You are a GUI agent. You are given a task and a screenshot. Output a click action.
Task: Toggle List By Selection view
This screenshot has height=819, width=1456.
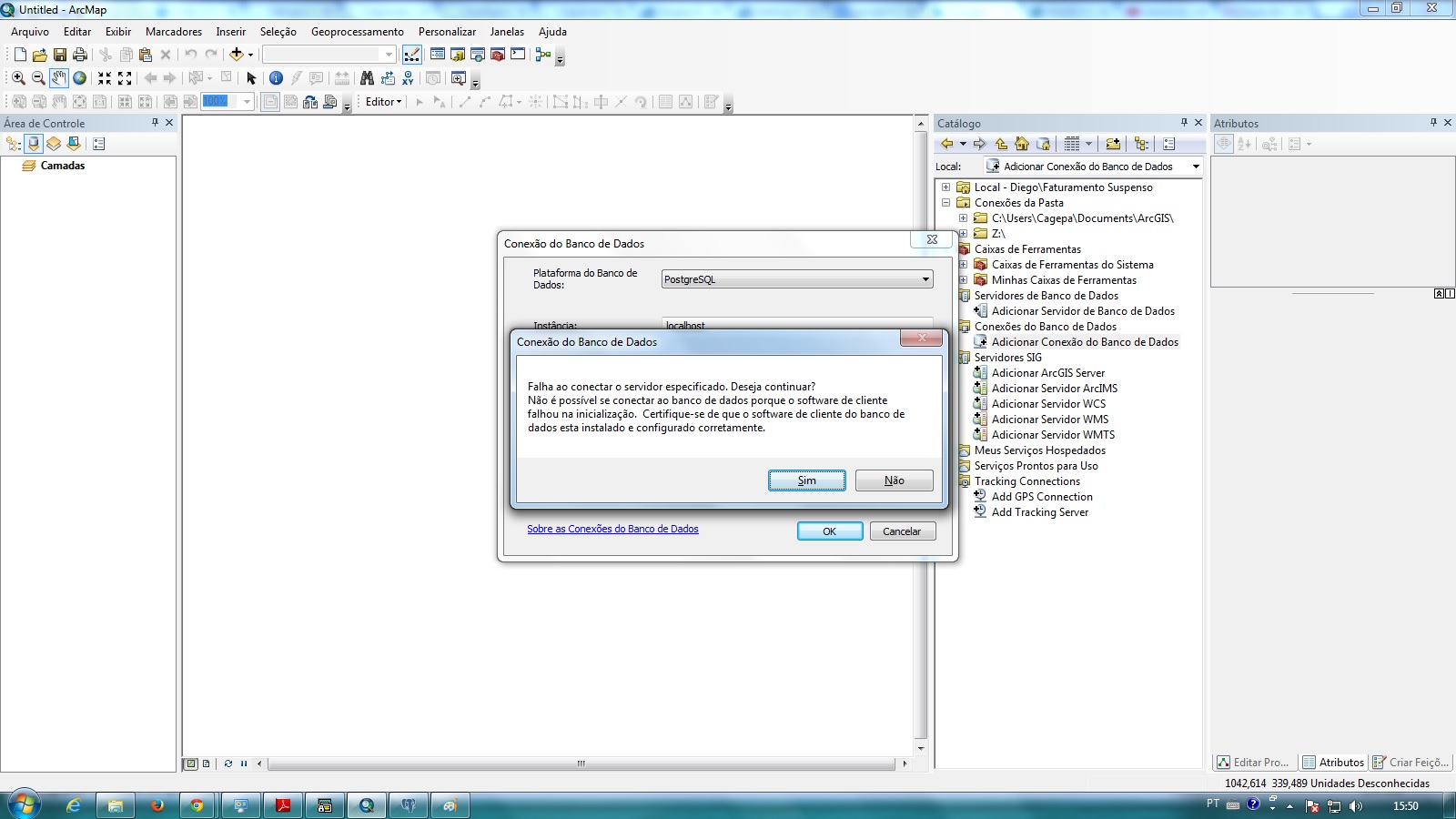pyautogui.click(x=74, y=144)
